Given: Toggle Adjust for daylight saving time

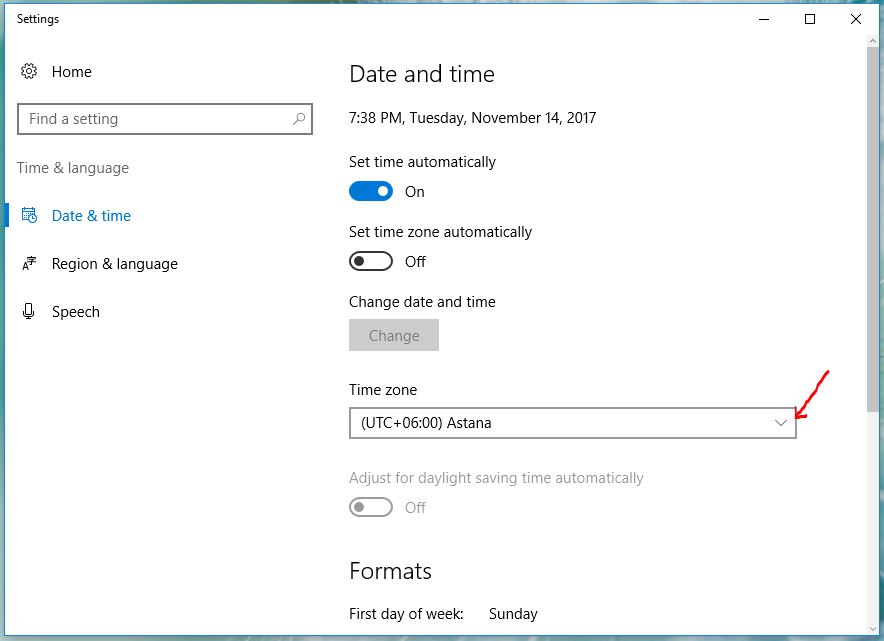Looking at the screenshot, I should tap(370, 508).
